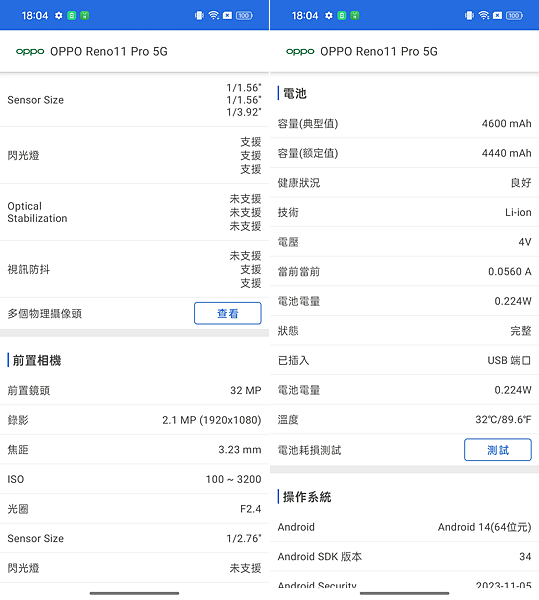This screenshot has height=600, width=539.
Task: Tap the left screen title OPPO Reno11 Pro 5G
Action: coord(109,51)
